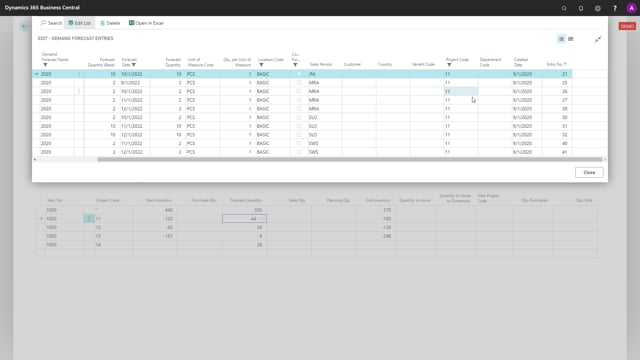Close the Demand Forecast Entries dialog
This screenshot has width=640, height=360.
(x=589, y=173)
